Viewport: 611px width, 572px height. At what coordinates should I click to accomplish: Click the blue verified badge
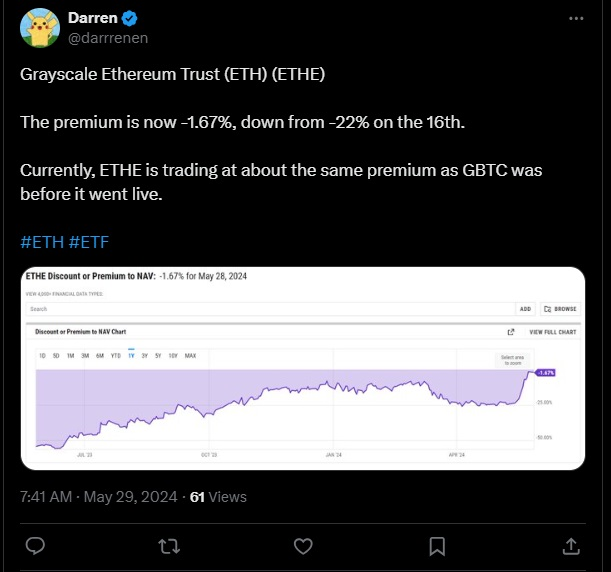pos(129,18)
